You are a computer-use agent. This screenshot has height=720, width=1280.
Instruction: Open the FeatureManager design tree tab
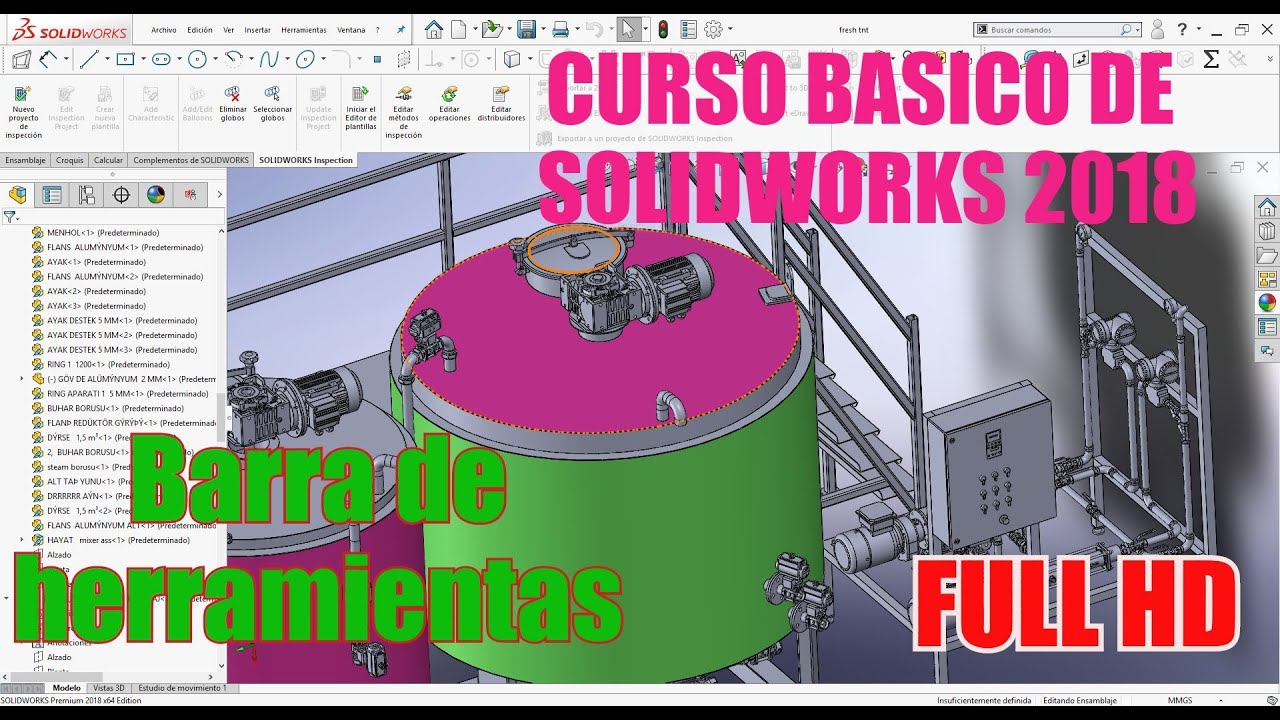[x=17, y=194]
